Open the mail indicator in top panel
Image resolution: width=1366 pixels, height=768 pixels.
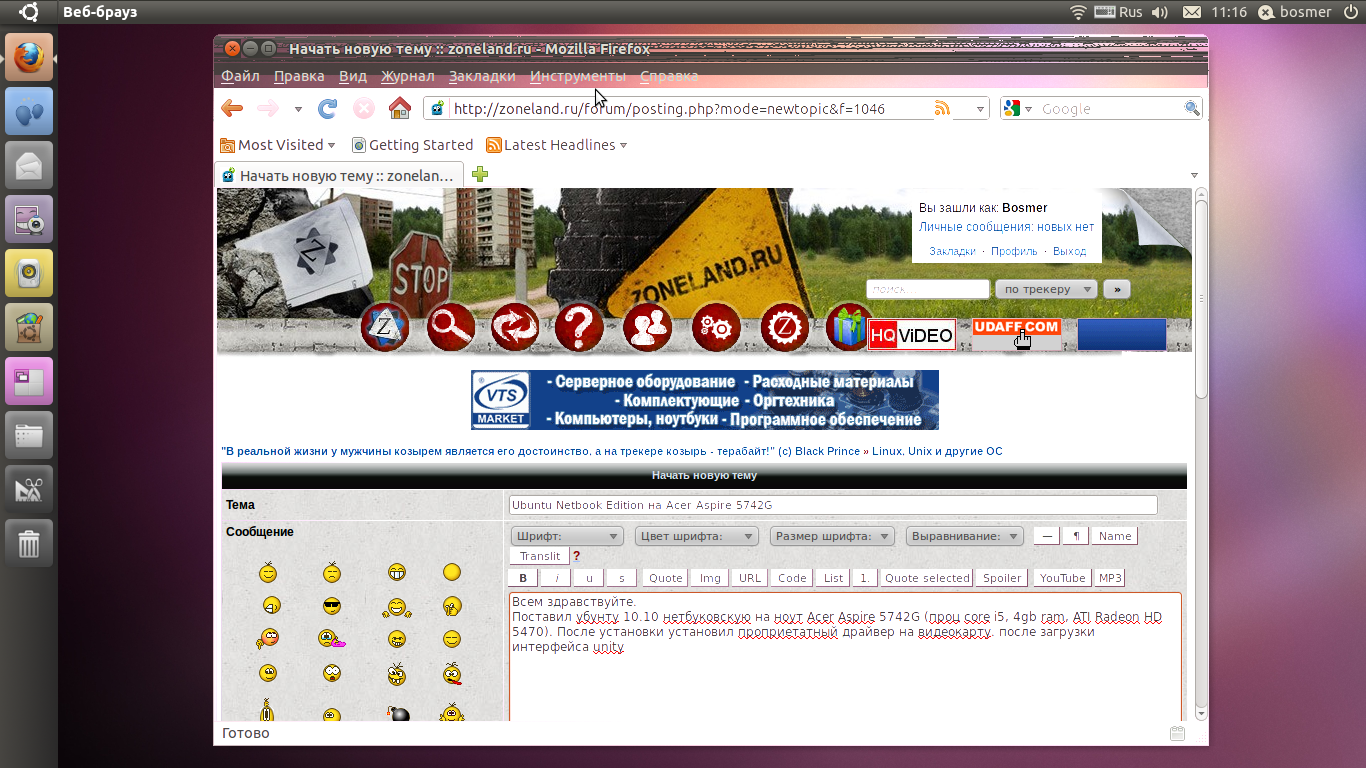point(1192,12)
